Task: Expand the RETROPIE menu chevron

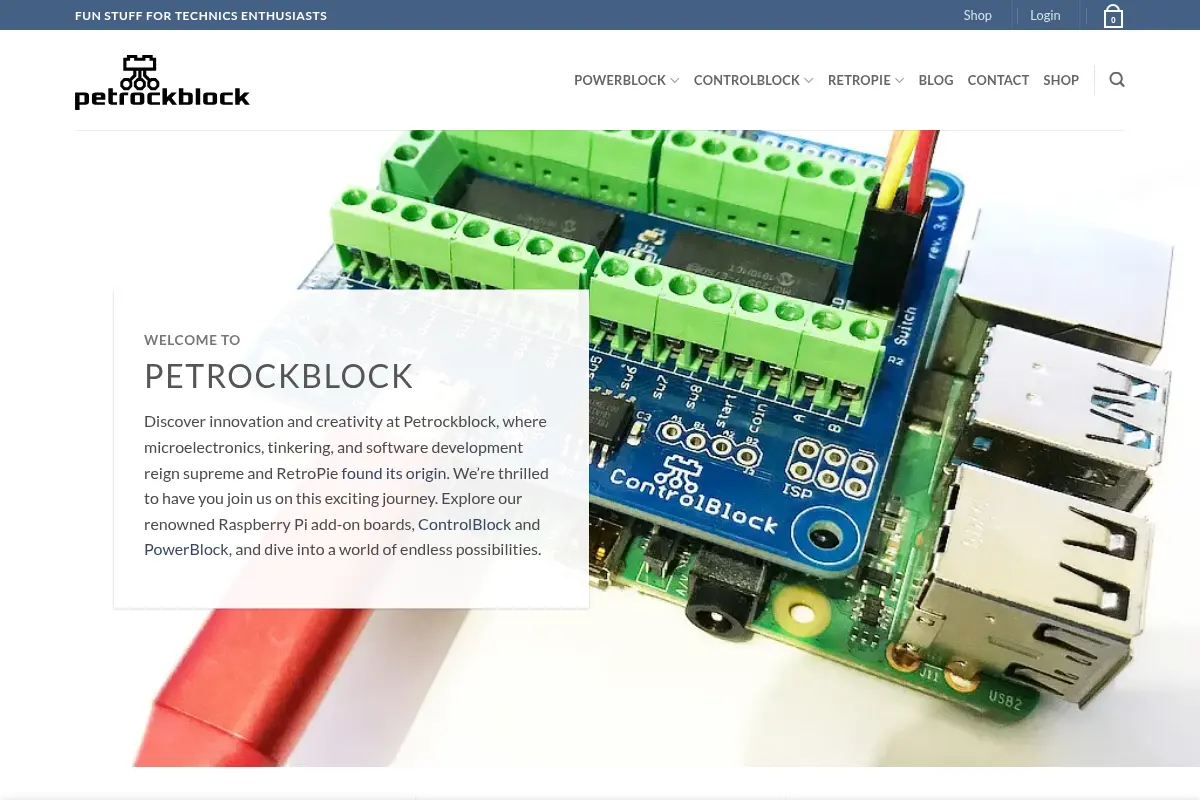Action: point(899,81)
